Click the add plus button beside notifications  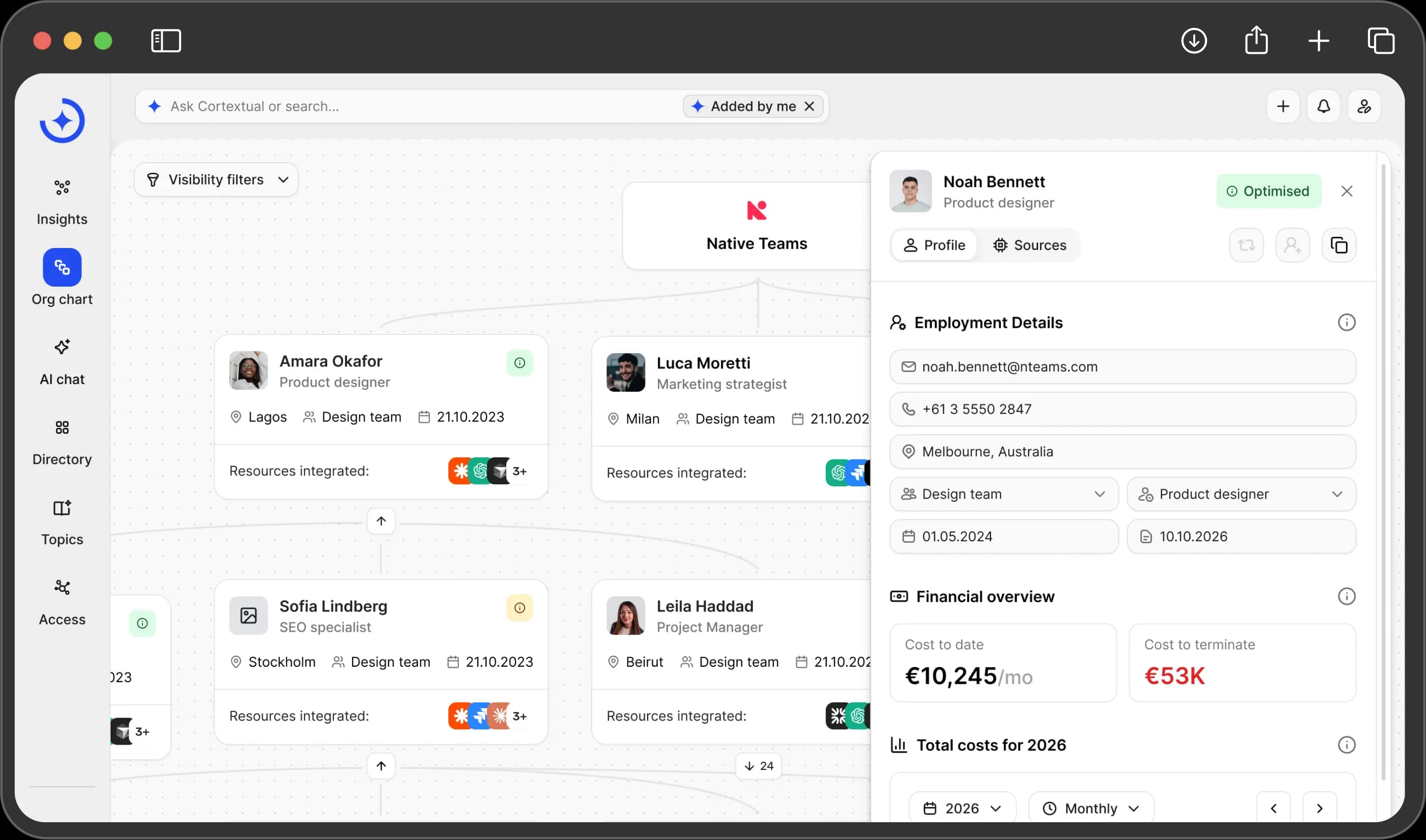tap(1283, 106)
